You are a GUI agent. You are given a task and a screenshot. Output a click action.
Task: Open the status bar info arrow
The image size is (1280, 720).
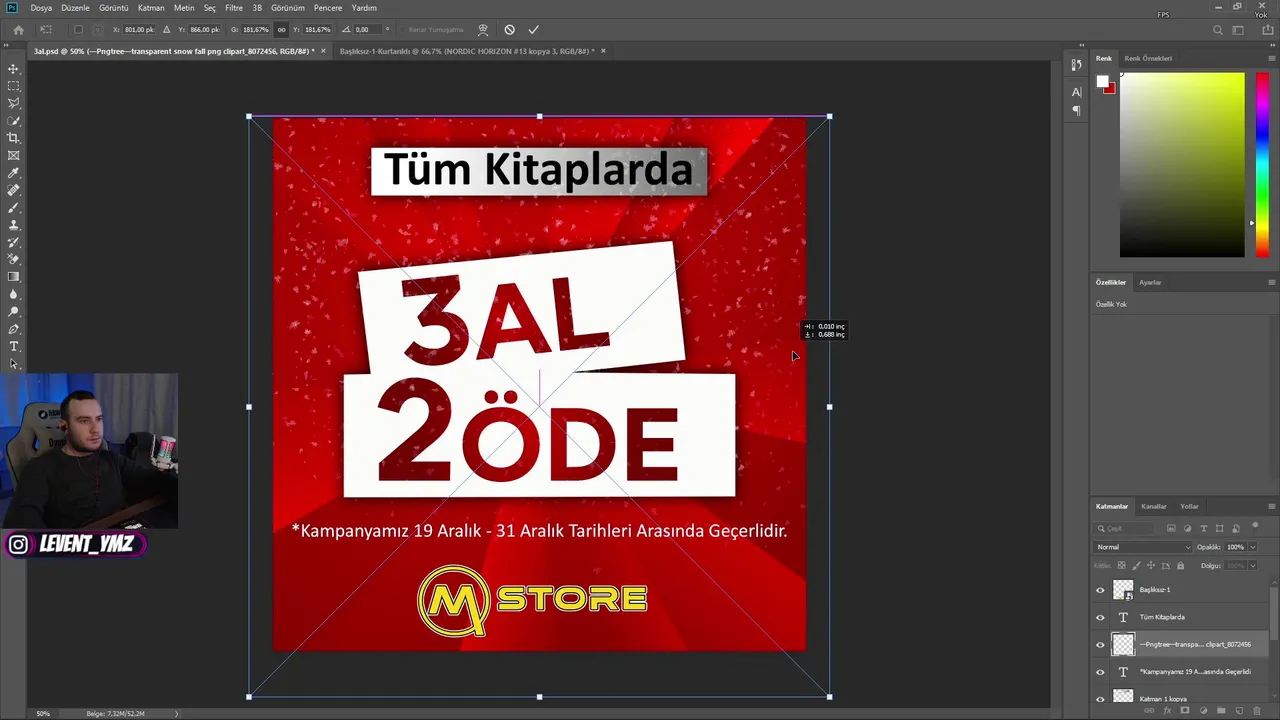click(177, 713)
